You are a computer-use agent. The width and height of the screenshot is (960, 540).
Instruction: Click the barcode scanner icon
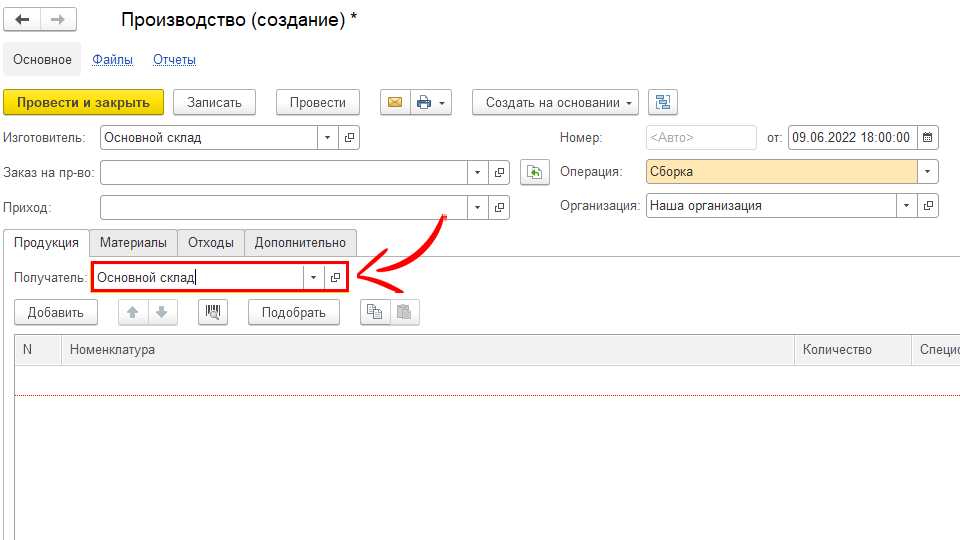pos(213,312)
